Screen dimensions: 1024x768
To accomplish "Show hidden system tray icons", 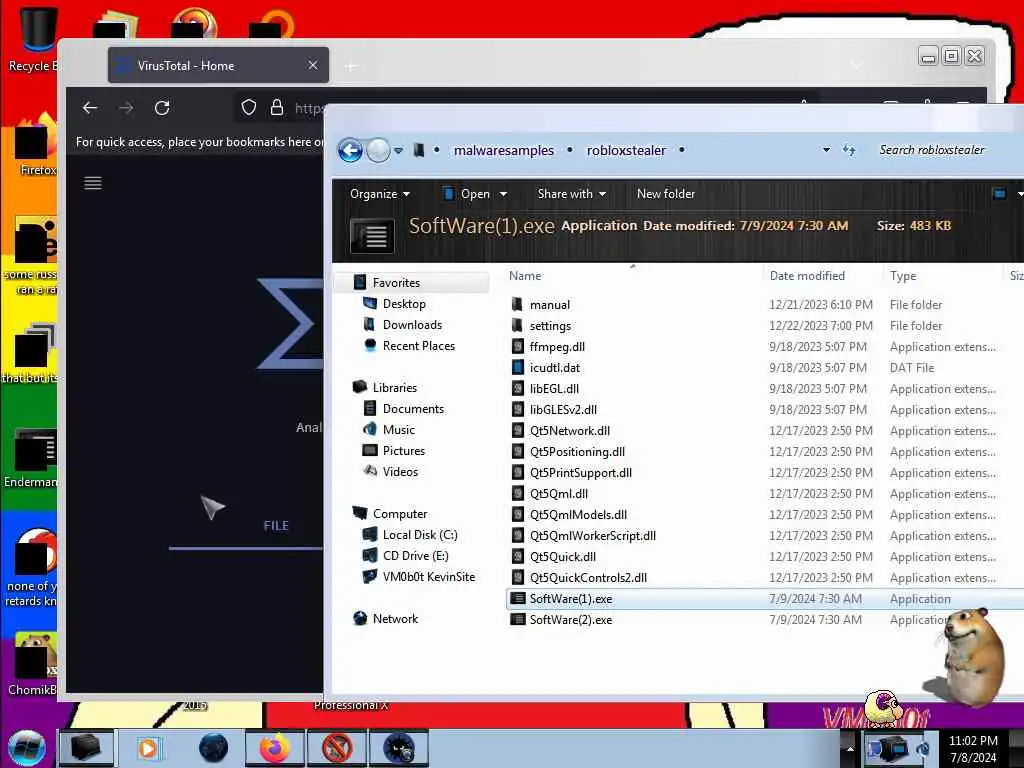I will pyautogui.click(x=850, y=748).
